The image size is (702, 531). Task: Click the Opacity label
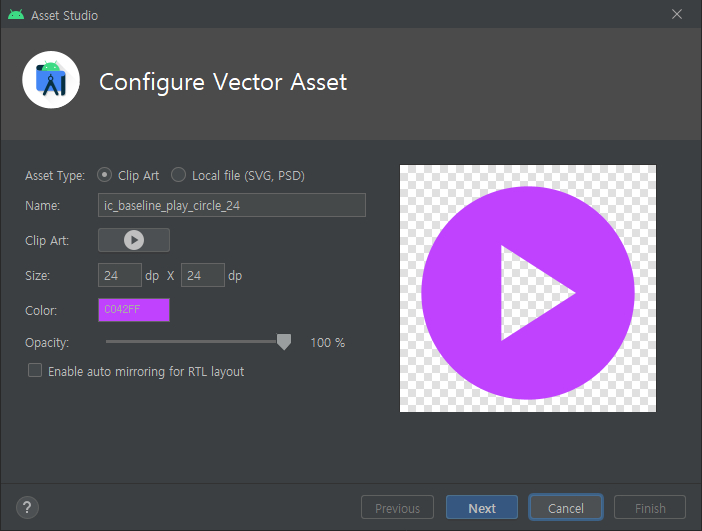coord(47,343)
